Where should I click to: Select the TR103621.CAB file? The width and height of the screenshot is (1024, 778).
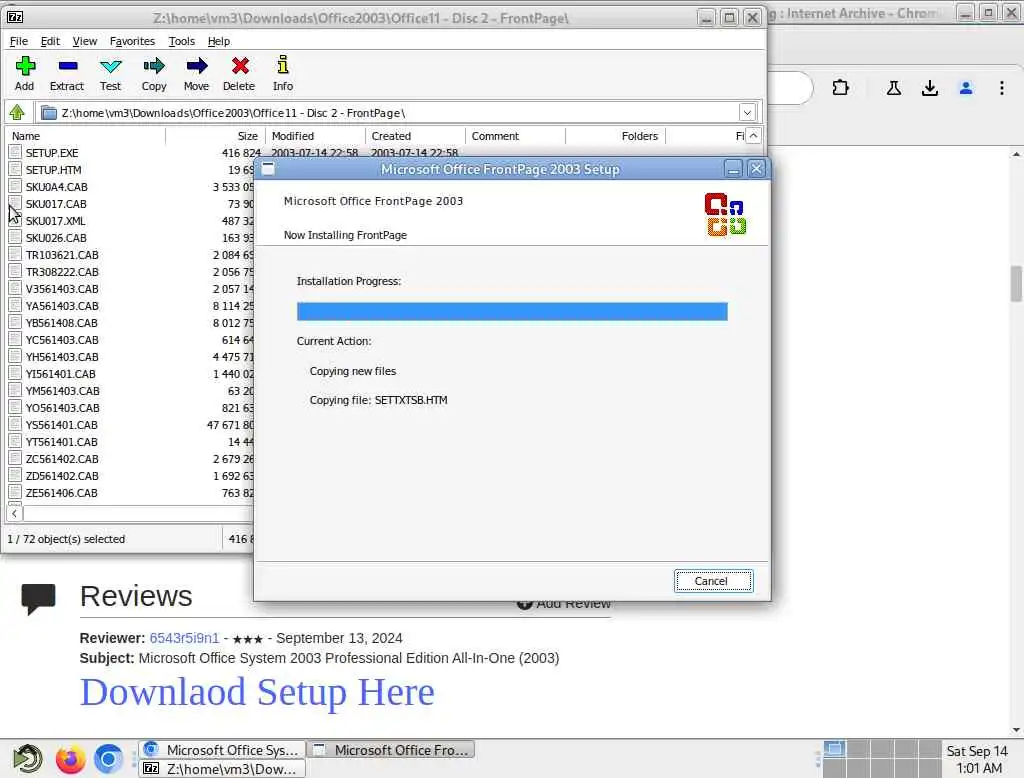tap(62, 255)
